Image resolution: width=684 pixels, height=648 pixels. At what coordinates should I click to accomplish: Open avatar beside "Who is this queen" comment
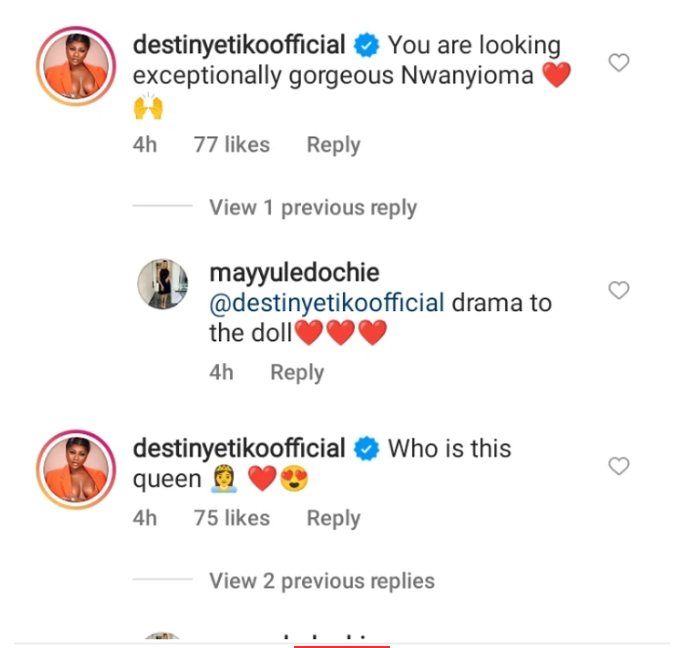(71, 469)
